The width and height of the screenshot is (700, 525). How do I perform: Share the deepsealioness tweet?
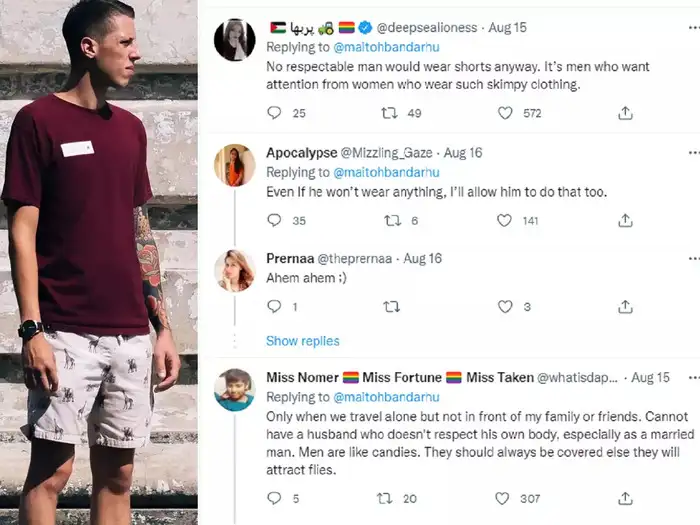point(625,114)
